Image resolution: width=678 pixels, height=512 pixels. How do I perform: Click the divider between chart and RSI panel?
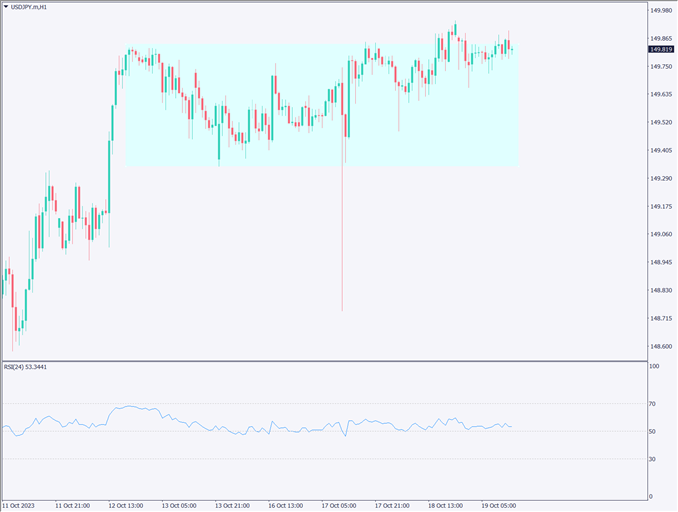(320, 361)
